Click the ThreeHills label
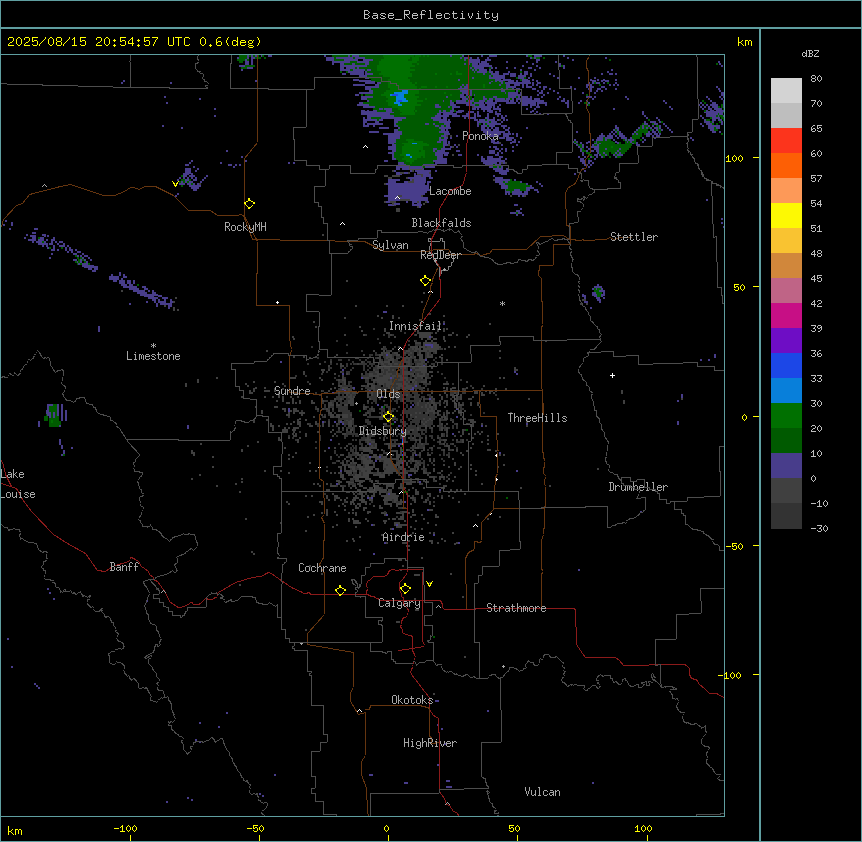This screenshot has height=842, width=862. click(x=537, y=418)
